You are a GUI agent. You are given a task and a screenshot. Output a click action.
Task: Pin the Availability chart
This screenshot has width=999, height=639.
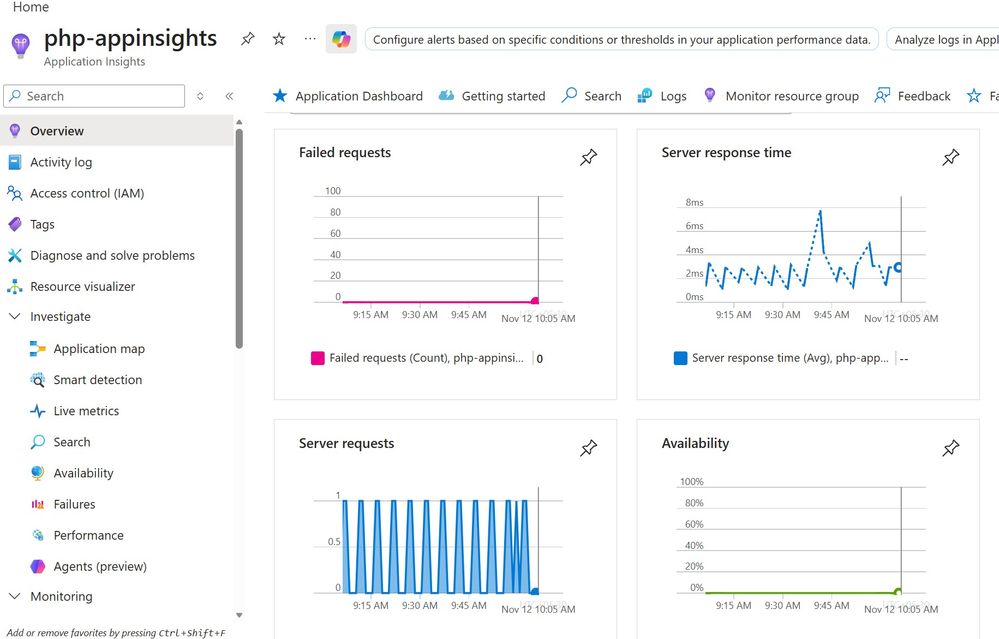[x=951, y=448]
